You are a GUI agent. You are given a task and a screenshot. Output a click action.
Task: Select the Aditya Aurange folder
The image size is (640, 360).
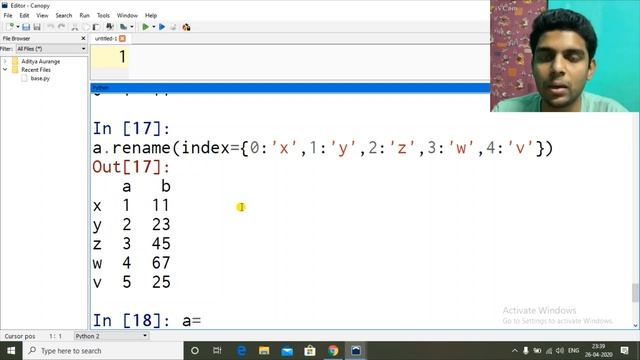40,61
